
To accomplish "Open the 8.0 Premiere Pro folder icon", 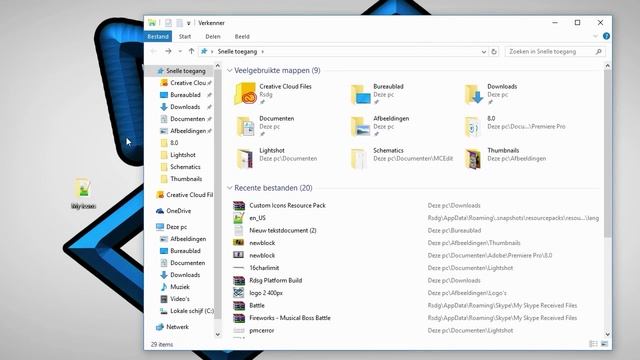I will pos(473,126).
